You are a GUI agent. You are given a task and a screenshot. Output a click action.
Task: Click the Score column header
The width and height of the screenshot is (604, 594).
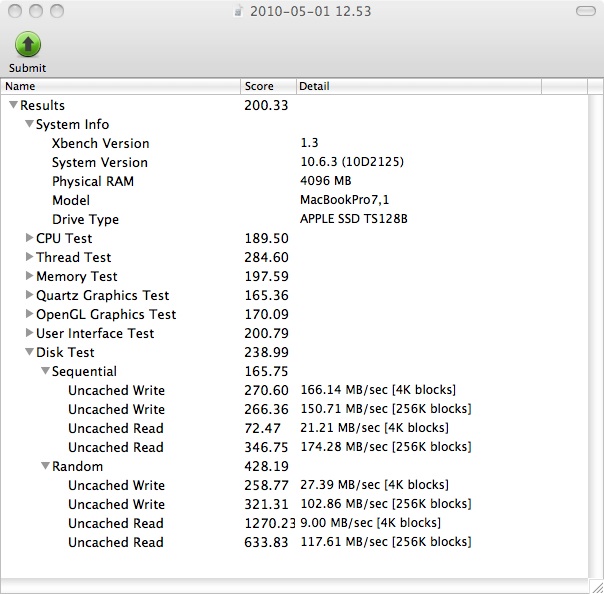coord(268,86)
